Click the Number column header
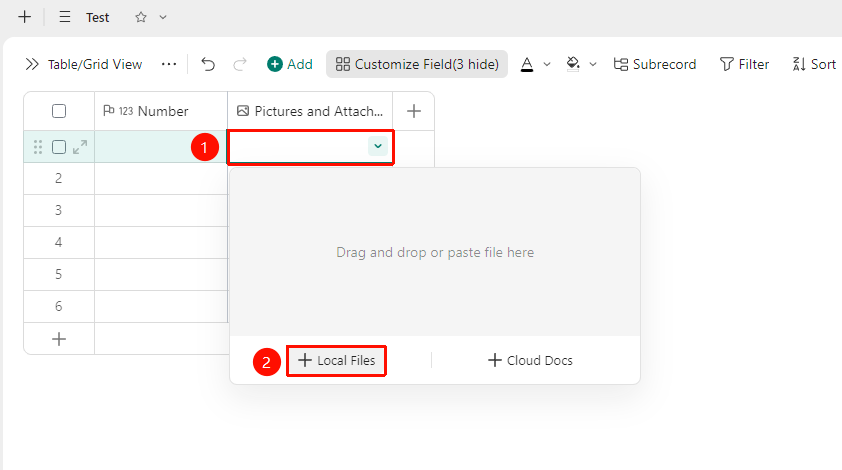 coord(161,111)
